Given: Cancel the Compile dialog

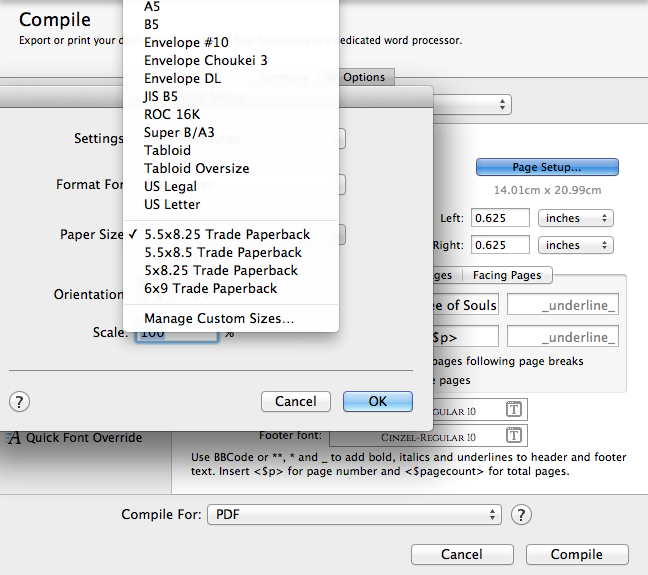Looking at the screenshot, I should (x=462, y=554).
